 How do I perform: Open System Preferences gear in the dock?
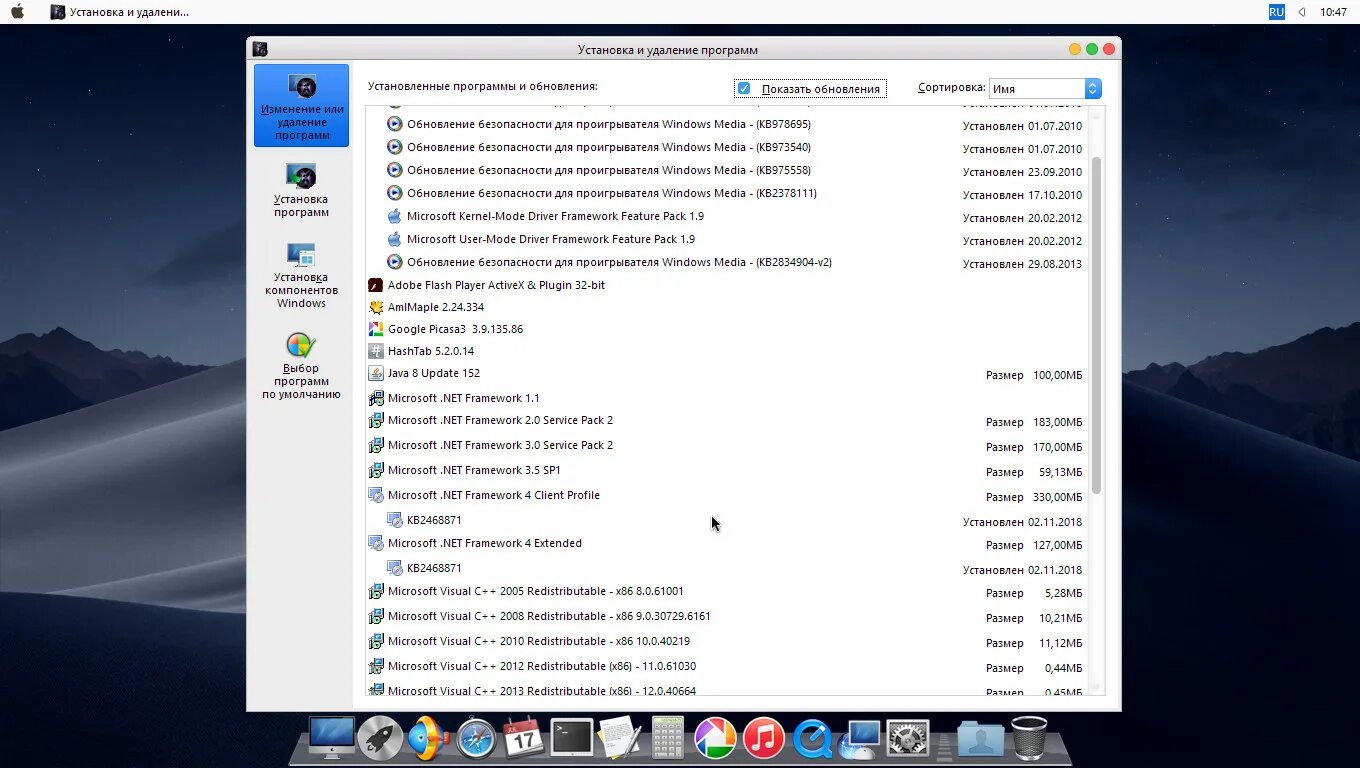click(908, 738)
